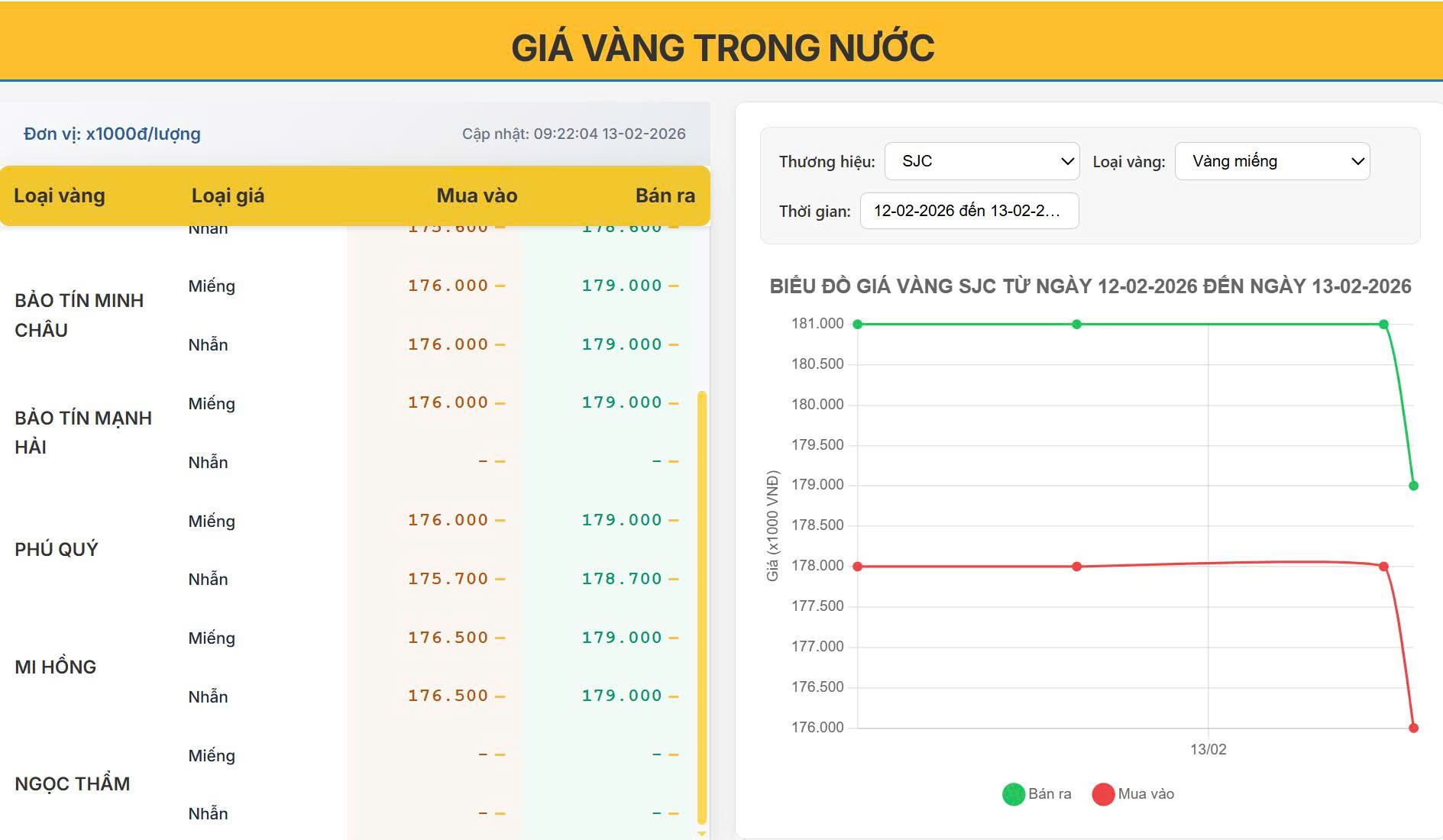Select the NGỌC THẨM brand name

(73, 784)
